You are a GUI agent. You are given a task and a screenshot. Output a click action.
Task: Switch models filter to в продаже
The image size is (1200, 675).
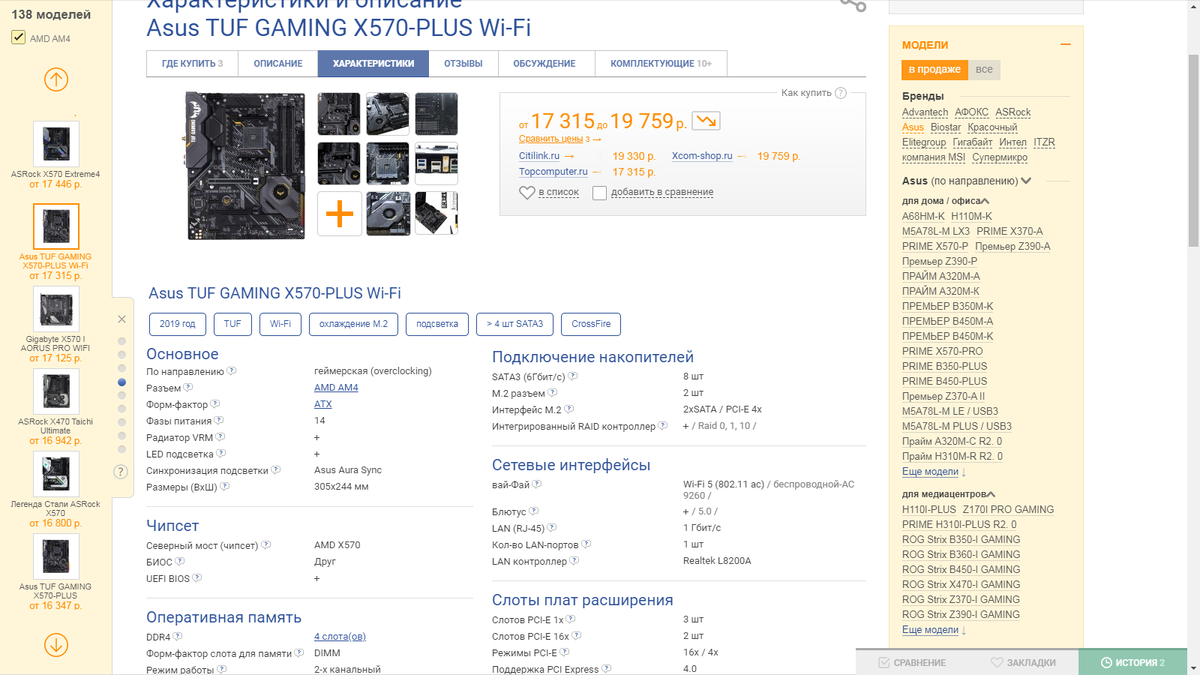click(935, 70)
